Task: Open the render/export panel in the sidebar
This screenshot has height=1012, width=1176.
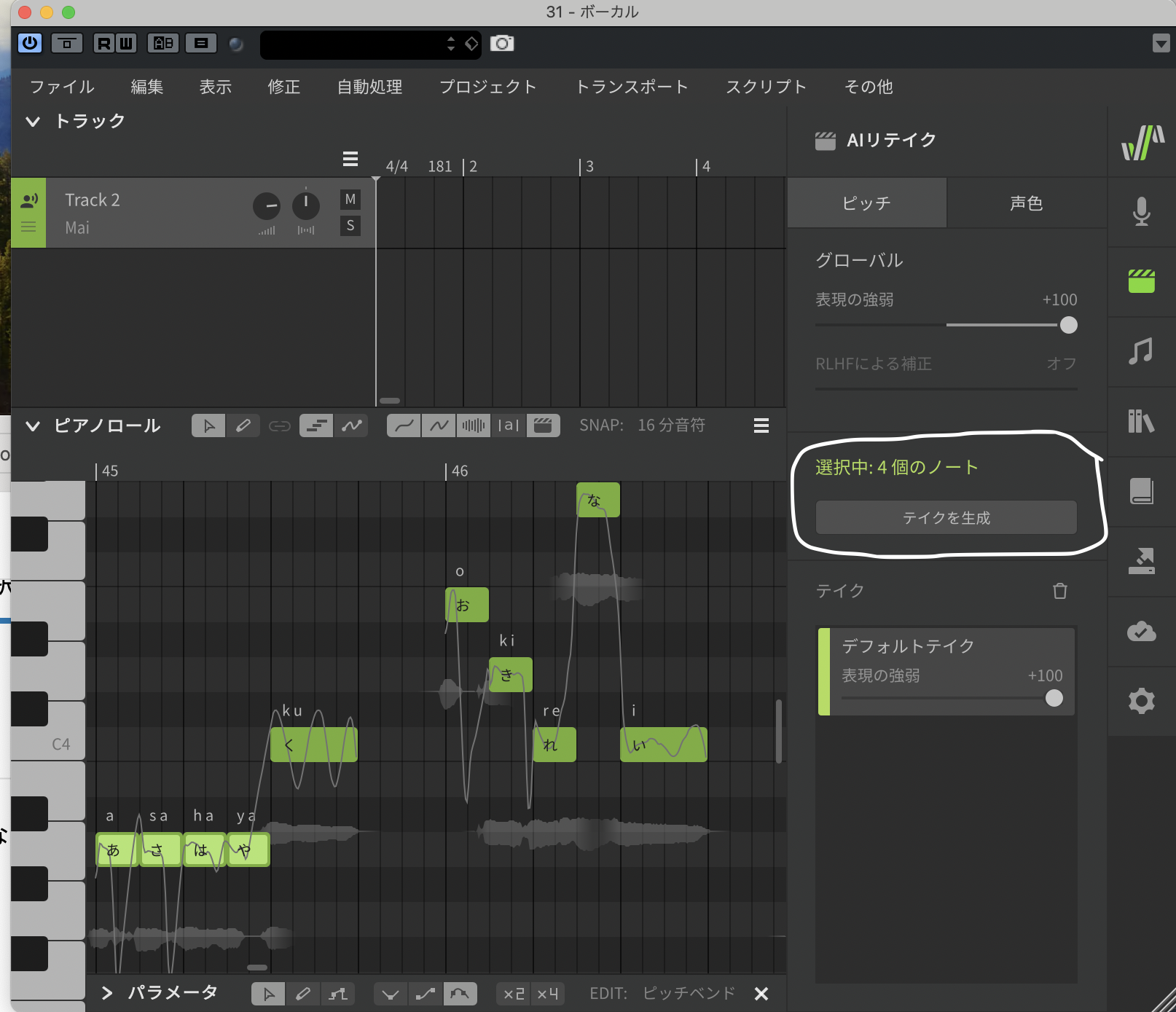Action: [x=1141, y=561]
